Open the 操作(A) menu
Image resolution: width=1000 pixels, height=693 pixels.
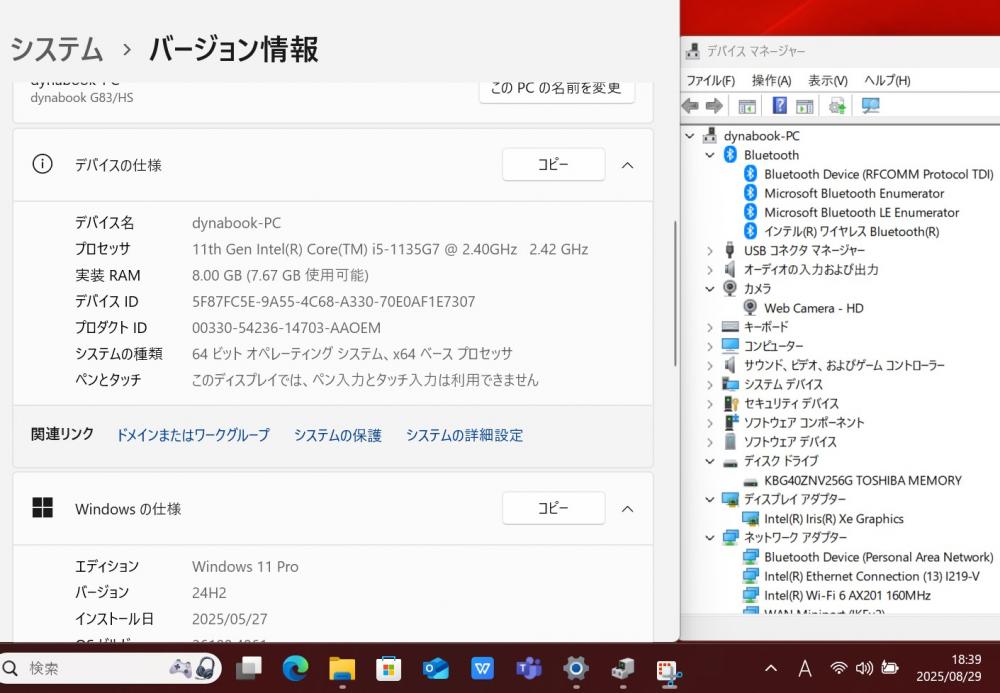pos(772,80)
